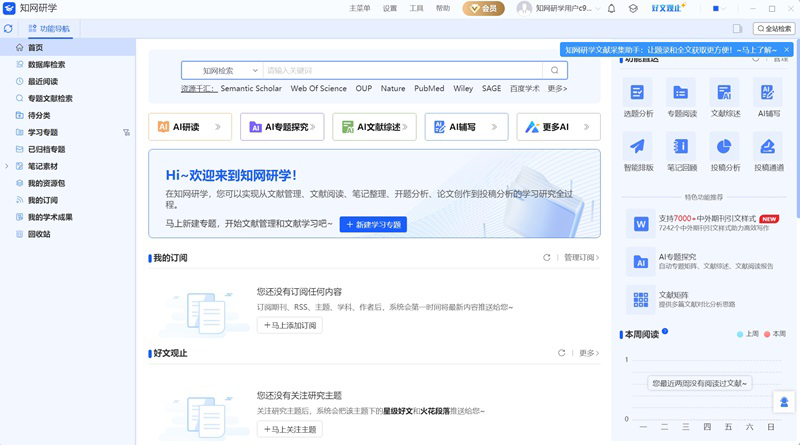Open 笔记回顾 notebook icon

pyautogui.click(x=681, y=146)
